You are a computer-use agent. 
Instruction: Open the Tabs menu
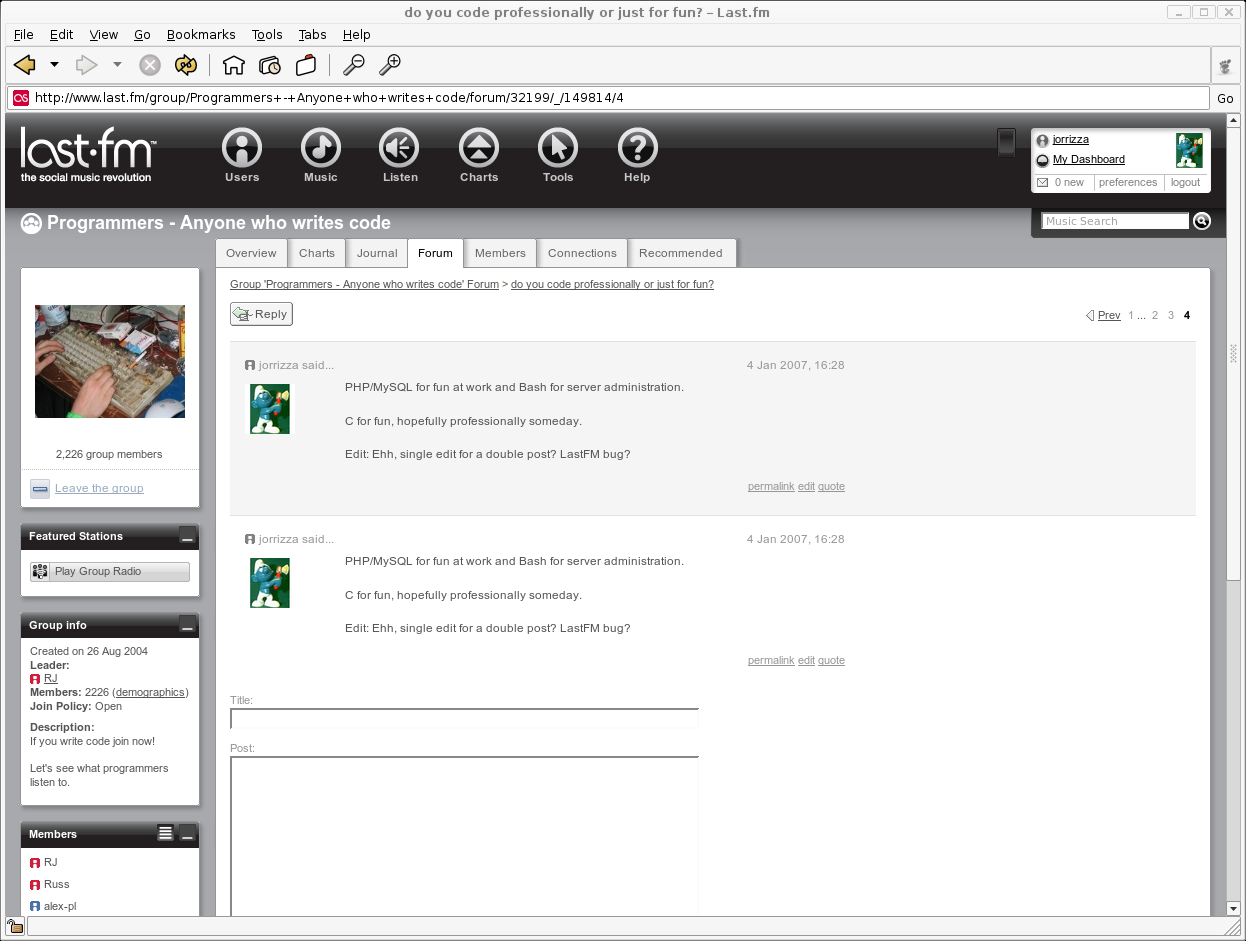click(313, 34)
